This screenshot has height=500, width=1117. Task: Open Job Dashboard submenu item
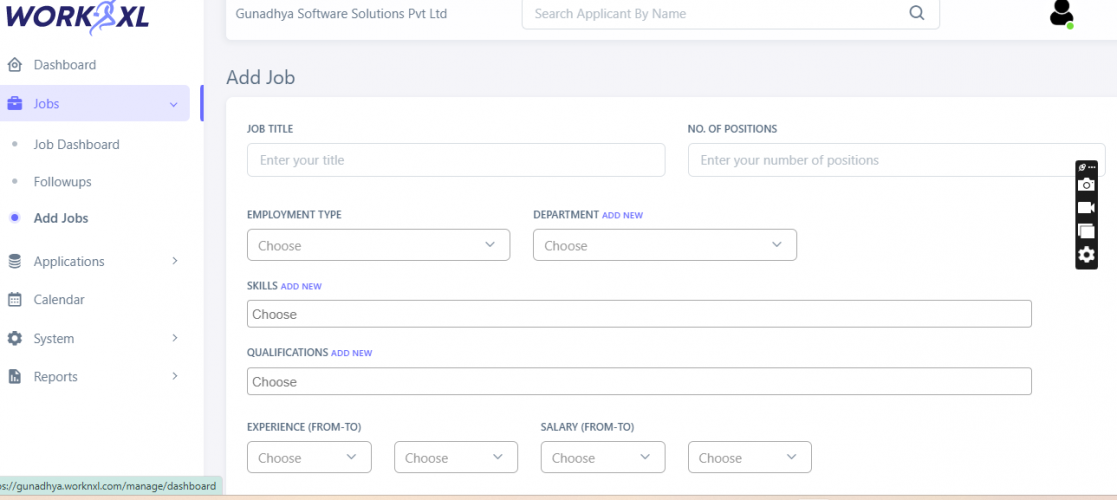pos(76,145)
